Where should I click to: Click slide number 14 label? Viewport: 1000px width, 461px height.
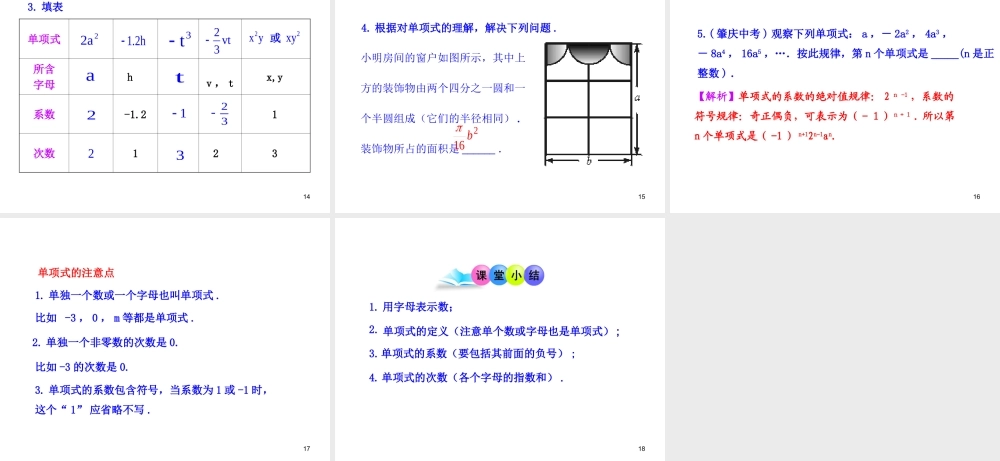[307, 196]
